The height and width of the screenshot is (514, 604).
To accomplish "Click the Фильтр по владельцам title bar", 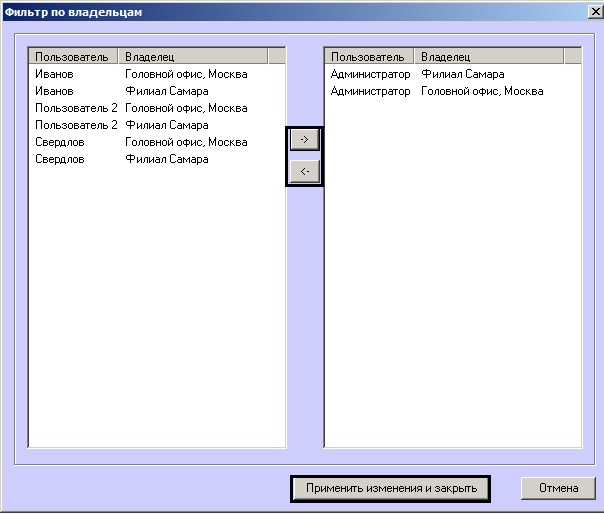I will pos(293,12).
